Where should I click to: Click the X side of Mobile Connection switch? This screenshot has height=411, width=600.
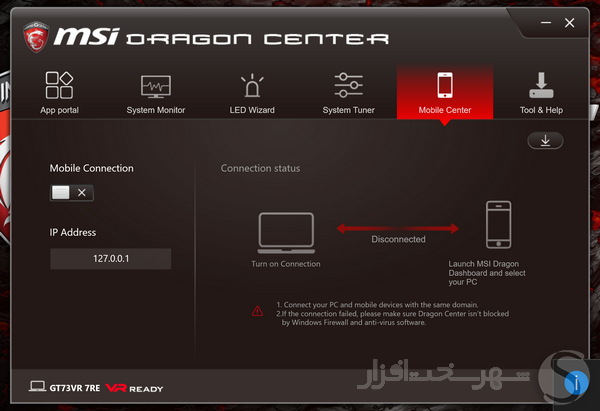click(x=82, y=192)
